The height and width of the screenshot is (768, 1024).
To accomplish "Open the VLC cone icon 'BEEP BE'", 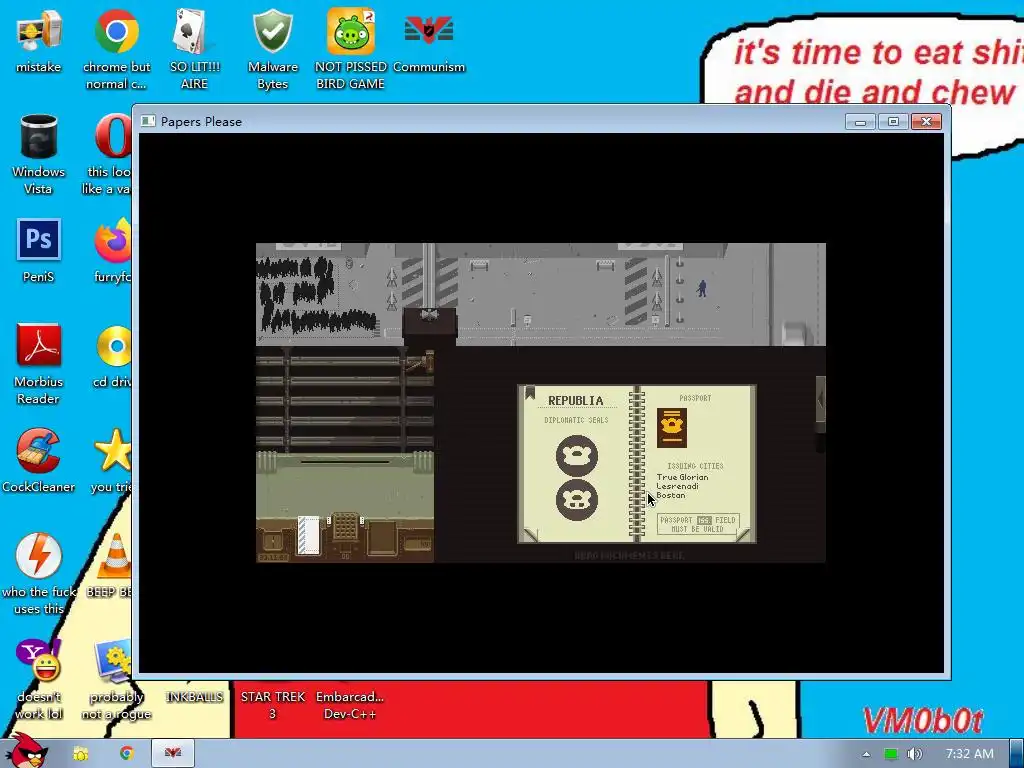I will point(110,566).
